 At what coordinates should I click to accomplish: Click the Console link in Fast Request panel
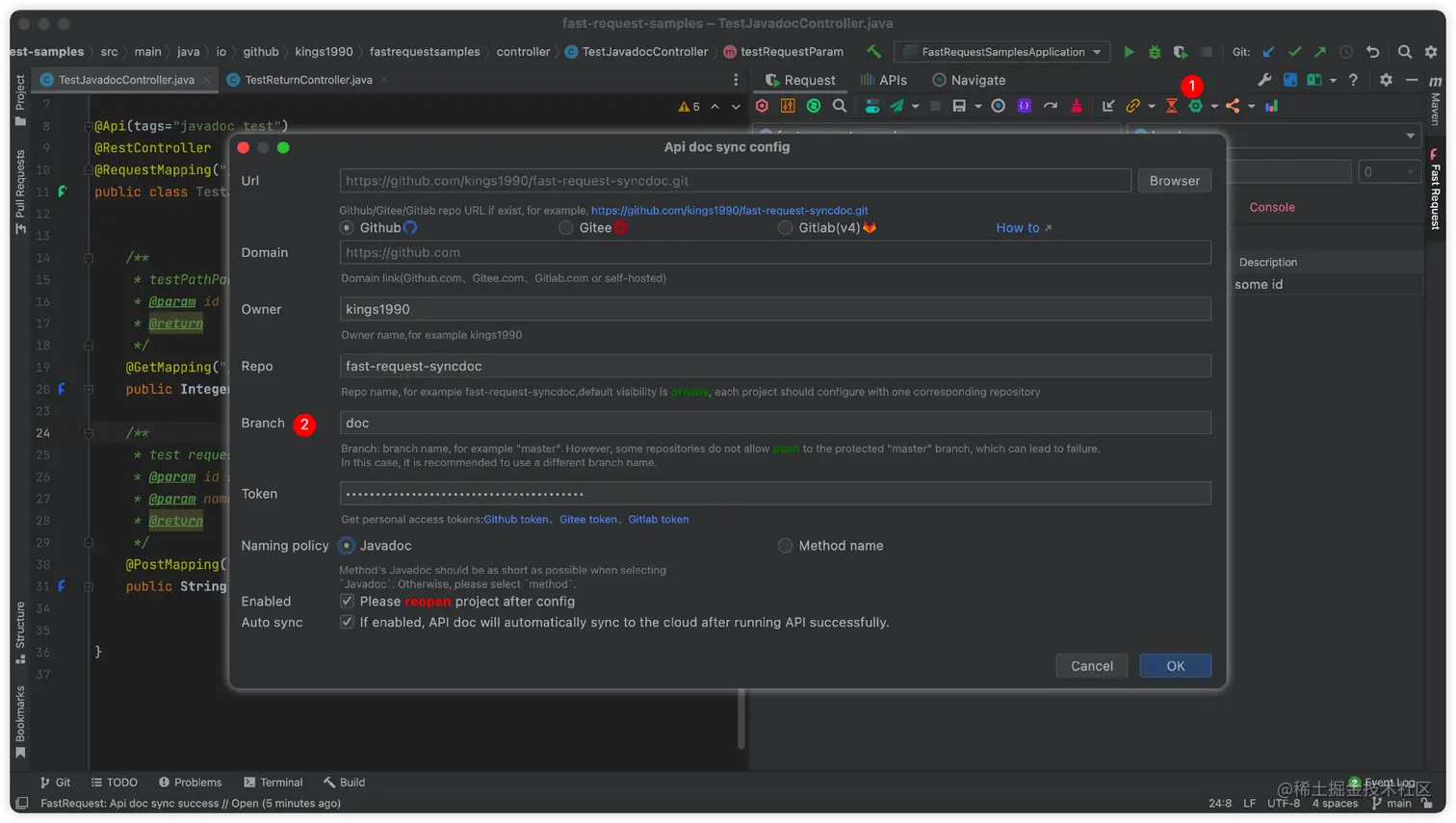(1272, 207)
